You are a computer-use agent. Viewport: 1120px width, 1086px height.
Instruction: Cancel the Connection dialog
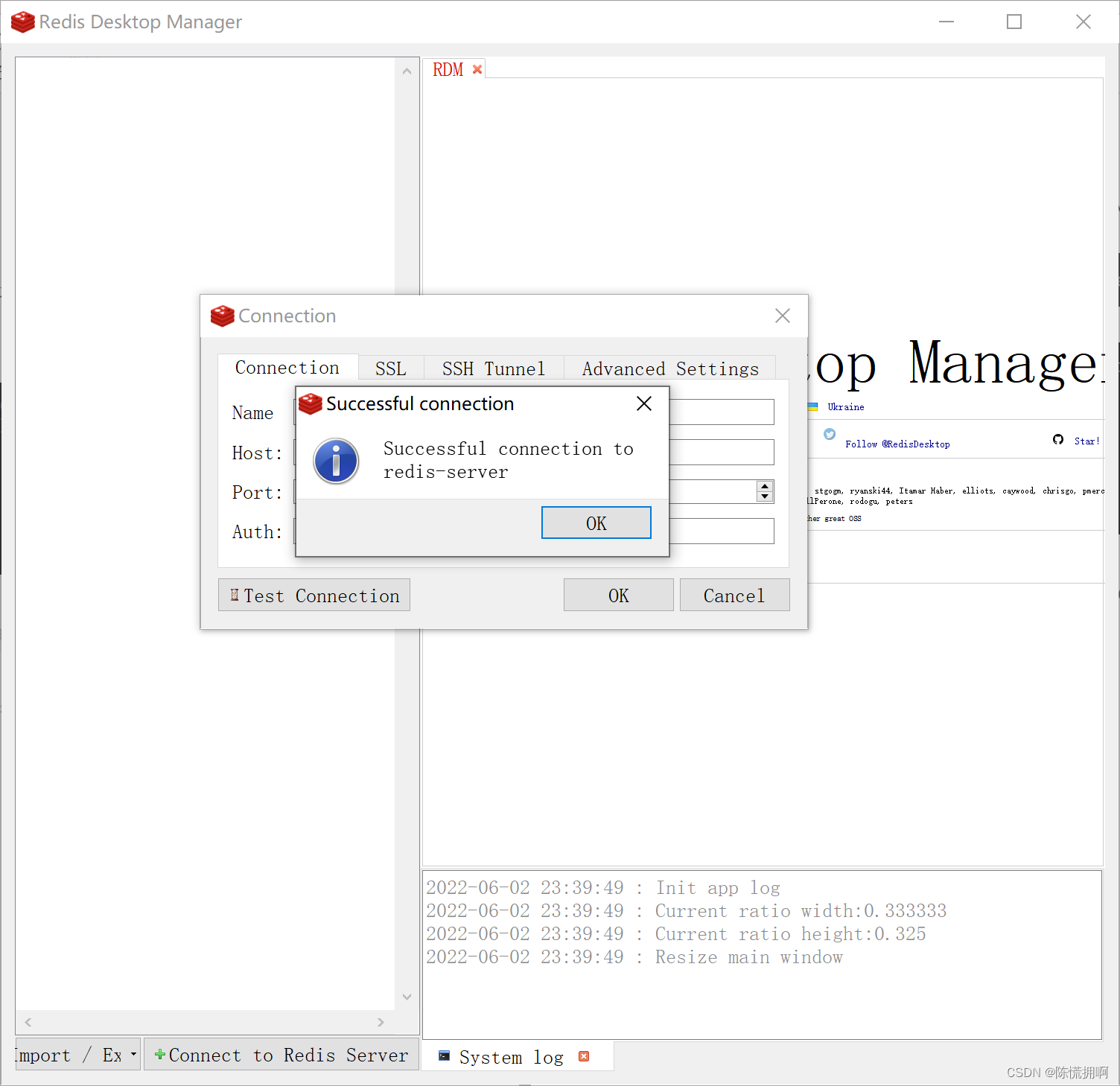[x=734, y=595]
